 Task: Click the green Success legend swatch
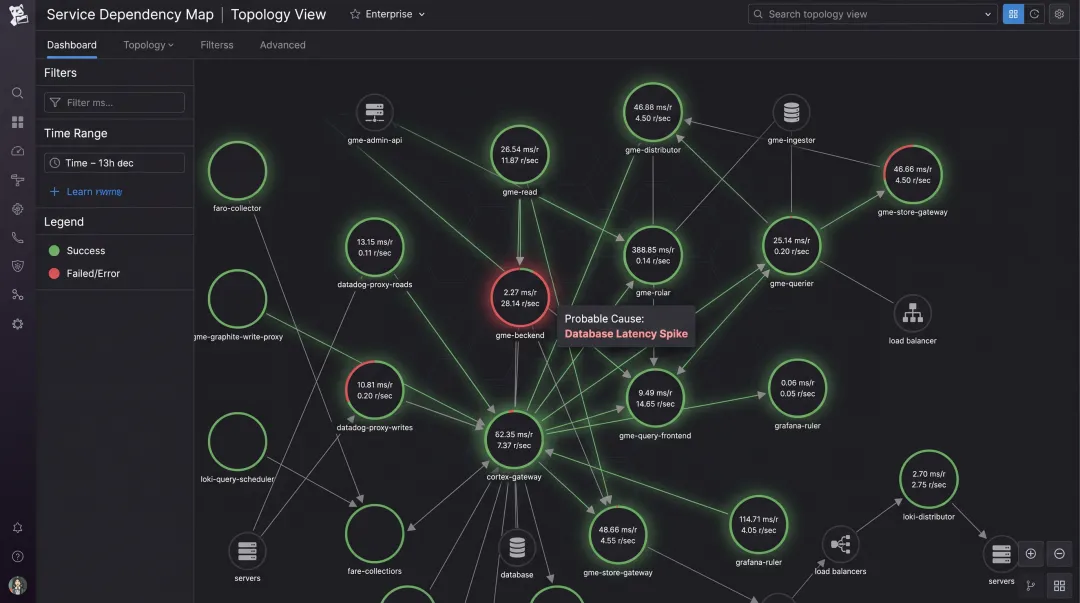[x=54, y=251]
